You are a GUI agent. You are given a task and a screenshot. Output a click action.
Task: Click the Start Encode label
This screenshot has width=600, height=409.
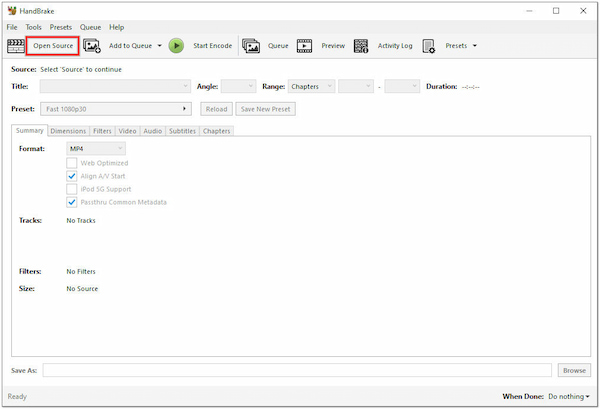[x=213, y=46]
